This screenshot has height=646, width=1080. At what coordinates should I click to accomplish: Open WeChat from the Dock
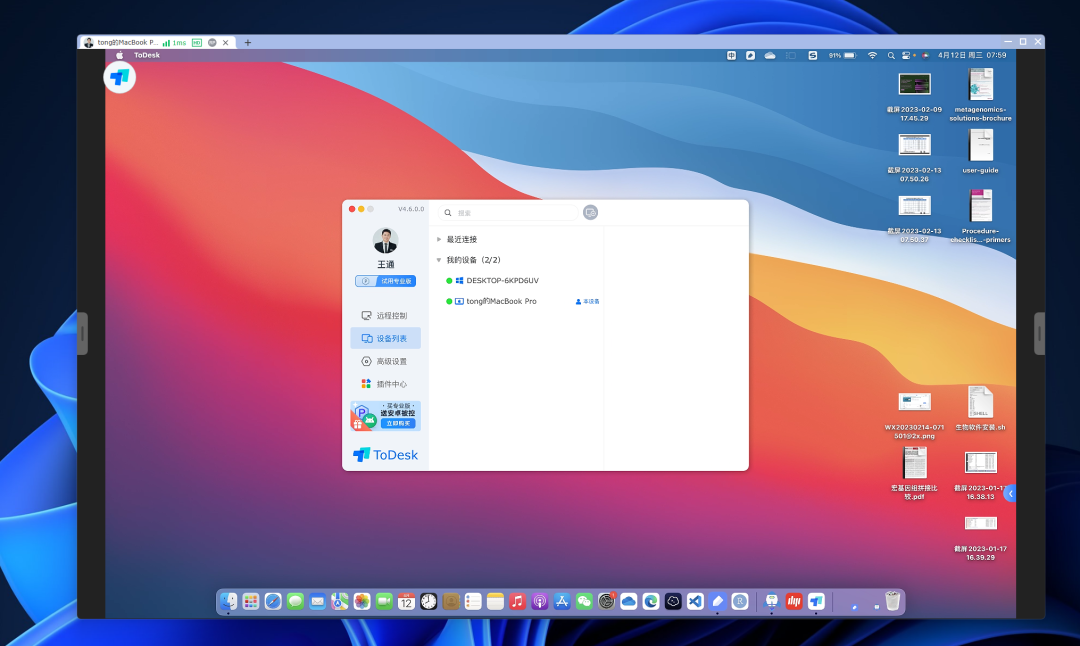point(584,601)
